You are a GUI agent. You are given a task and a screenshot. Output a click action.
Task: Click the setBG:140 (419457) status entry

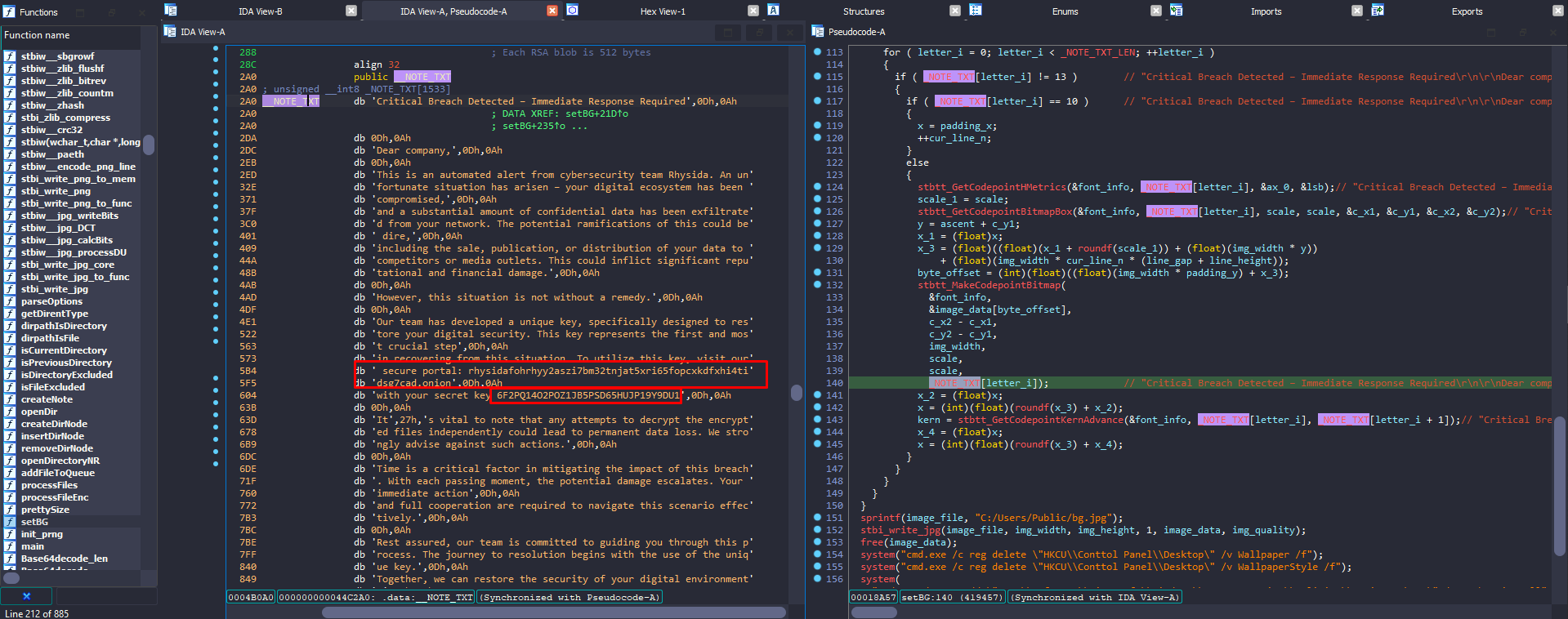coord(953,598)
